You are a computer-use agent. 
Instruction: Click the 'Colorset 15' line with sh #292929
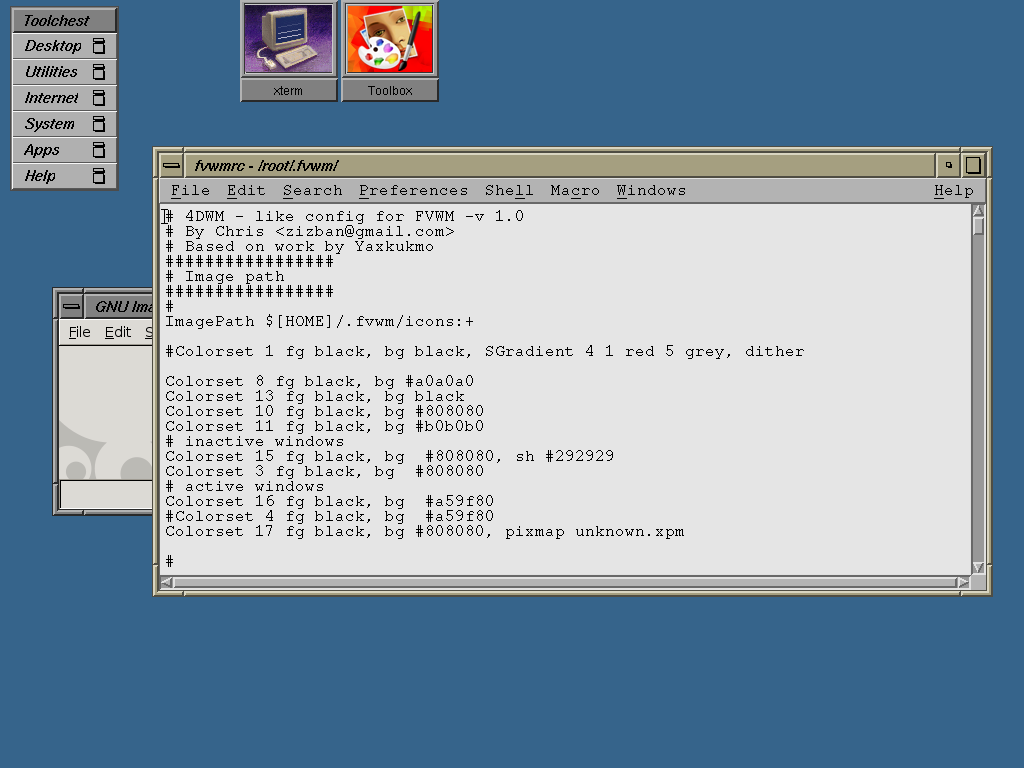click(x=389, y=457)
